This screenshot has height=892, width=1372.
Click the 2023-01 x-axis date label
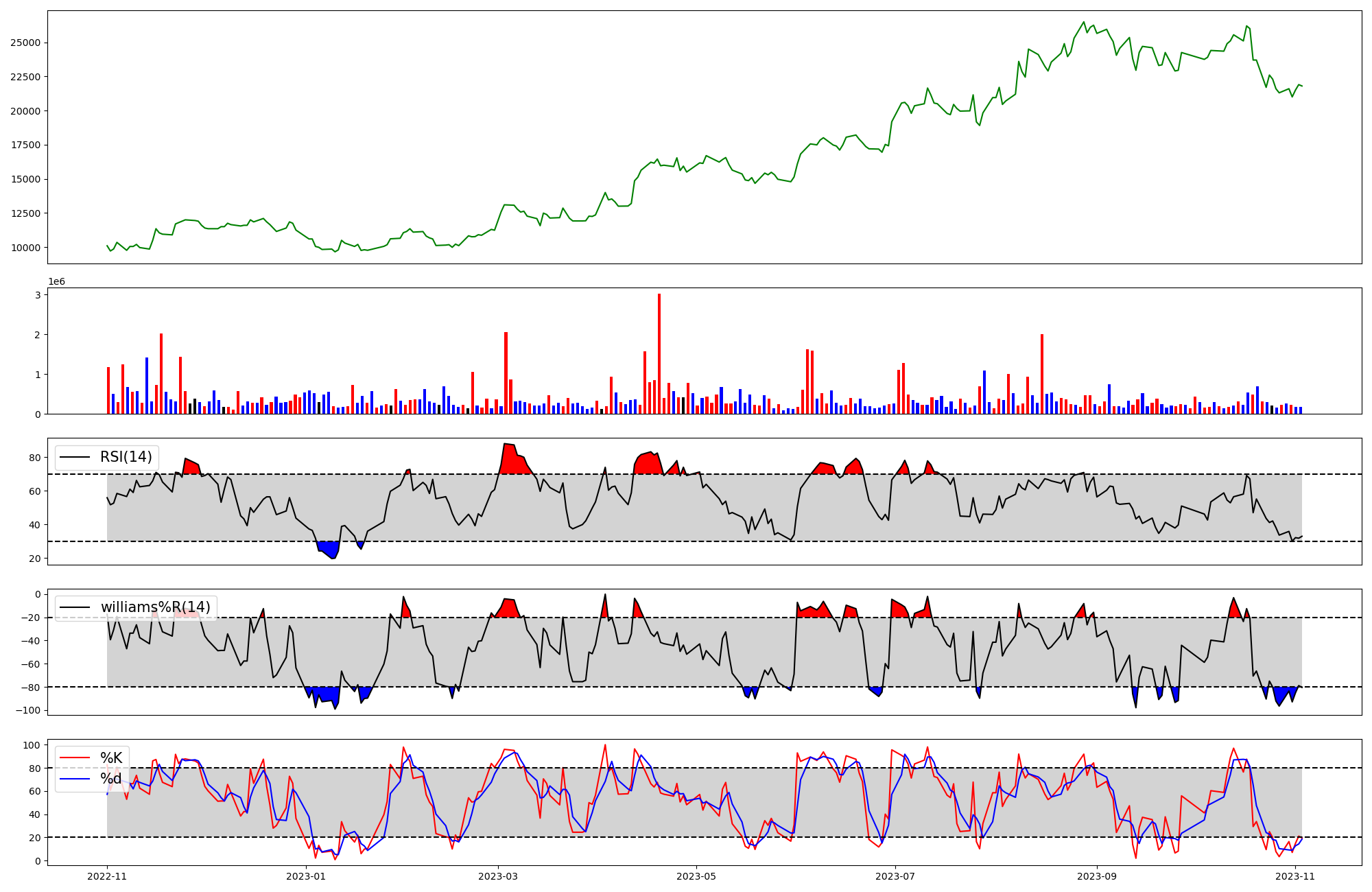[x=306, y=876]
